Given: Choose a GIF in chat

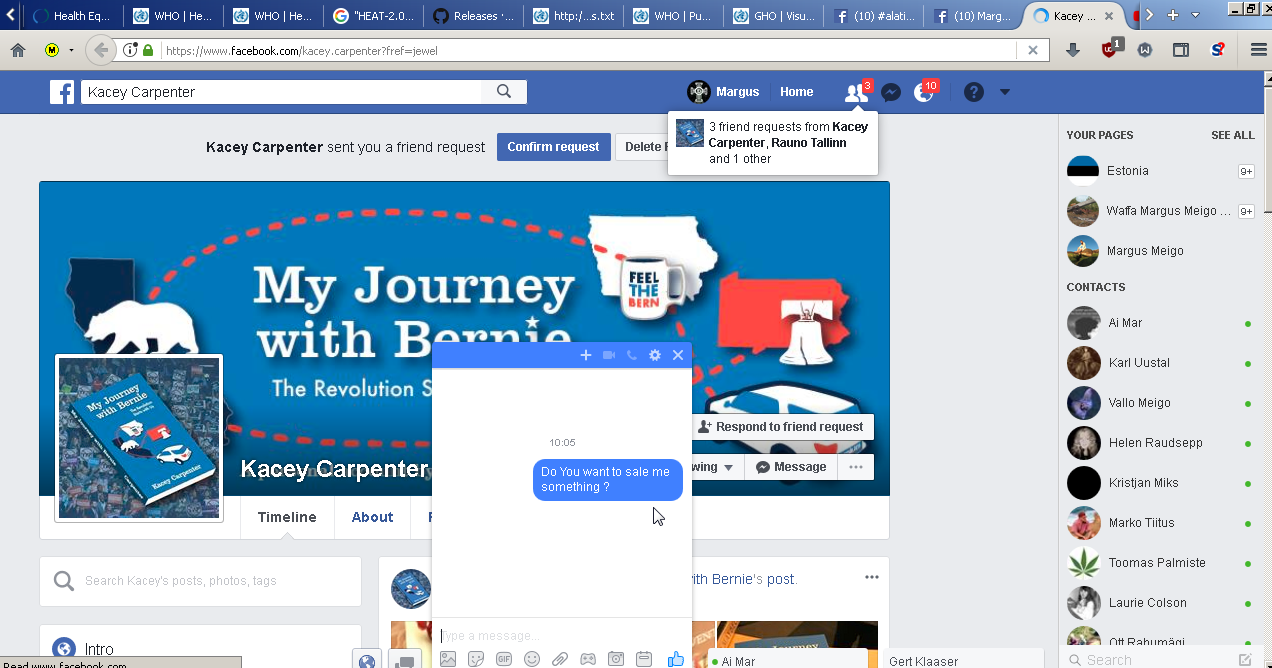Looking at the screenshot, I should point(504,659).
